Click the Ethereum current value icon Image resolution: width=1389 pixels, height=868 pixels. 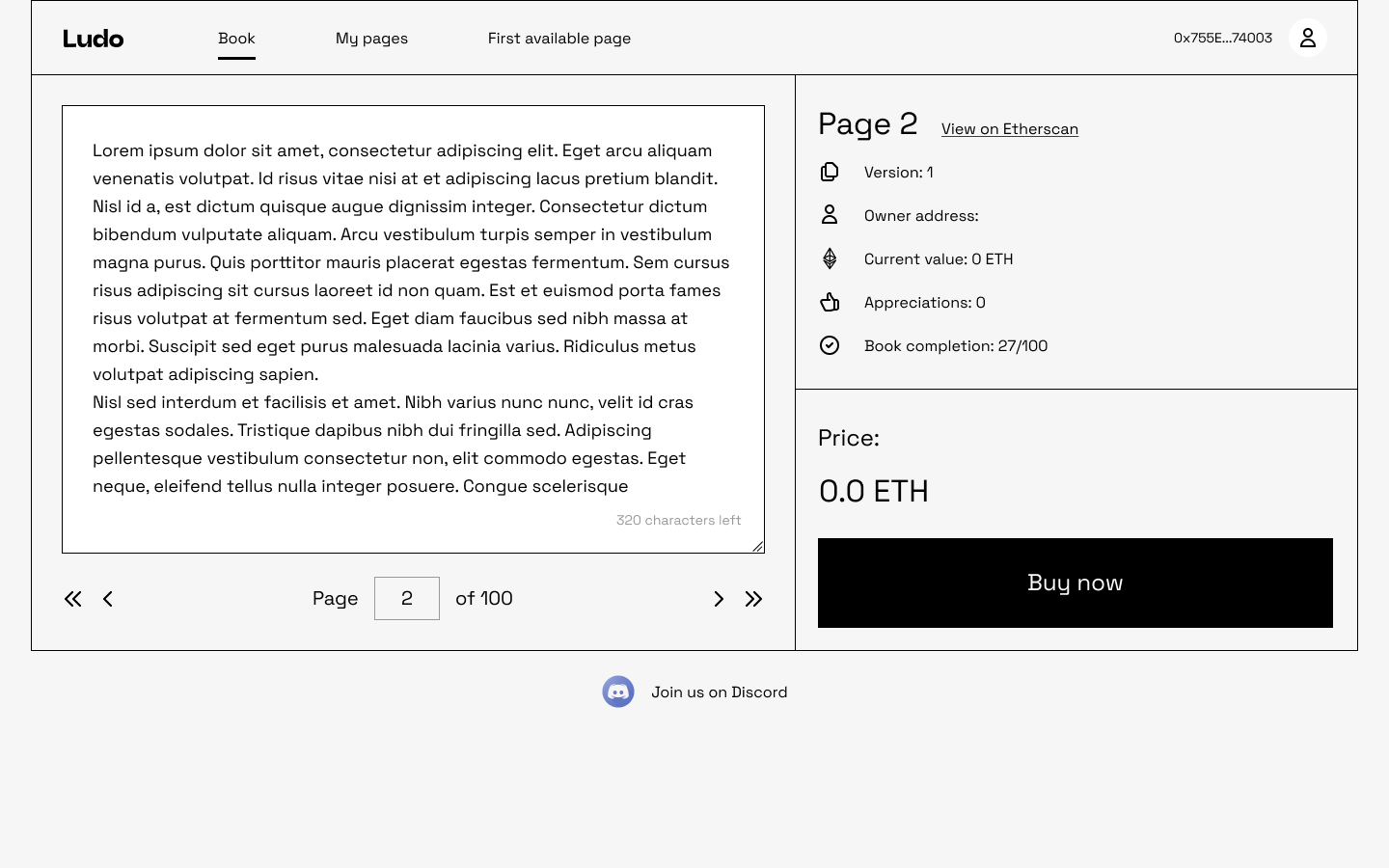[830, 258]
